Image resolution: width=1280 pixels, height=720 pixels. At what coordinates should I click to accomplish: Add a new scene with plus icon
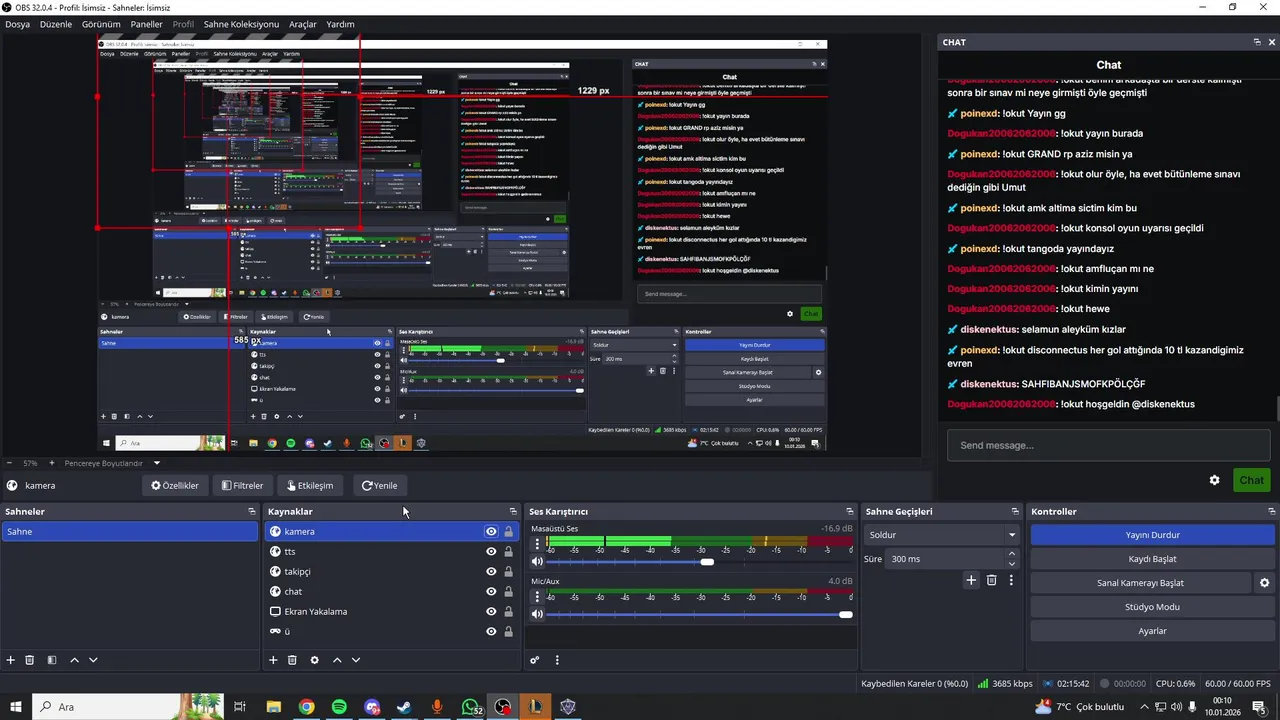click(11, 660)
